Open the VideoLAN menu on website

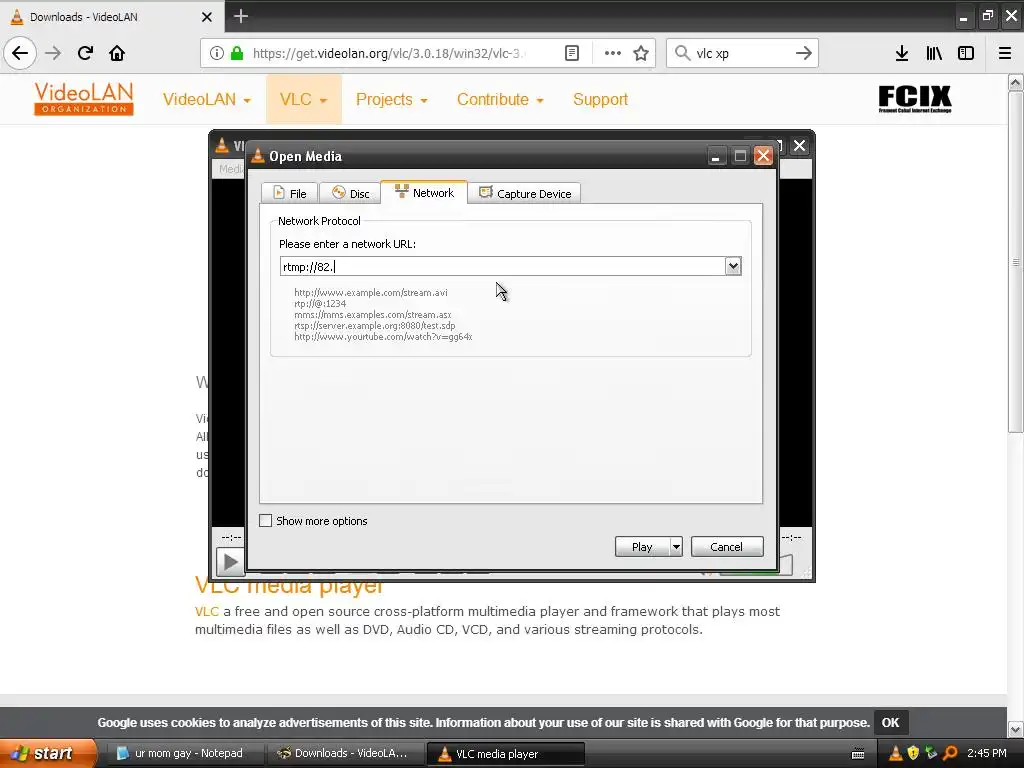[x=206, y=99]
